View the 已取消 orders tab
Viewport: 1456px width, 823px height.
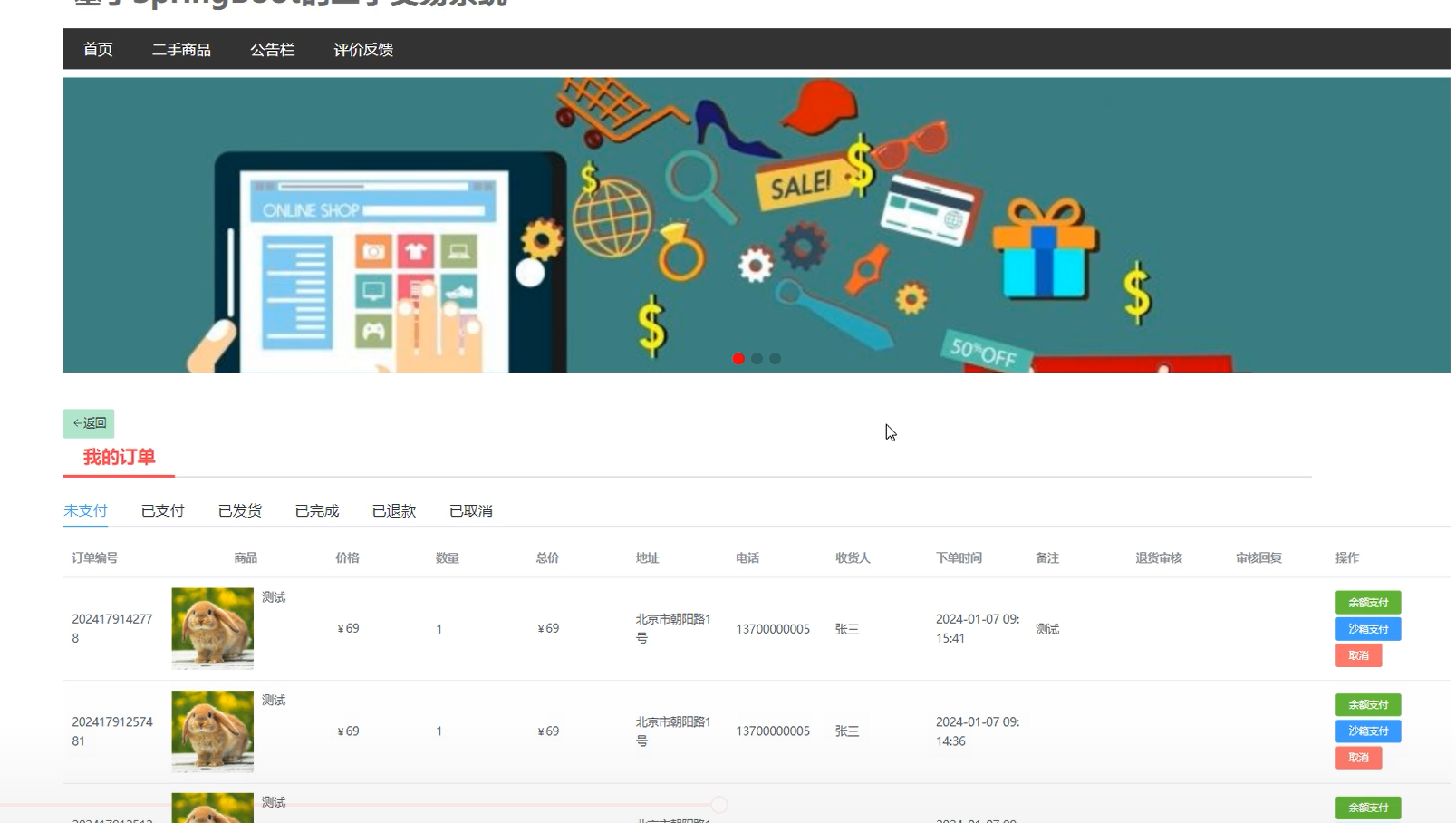(471, 511)
